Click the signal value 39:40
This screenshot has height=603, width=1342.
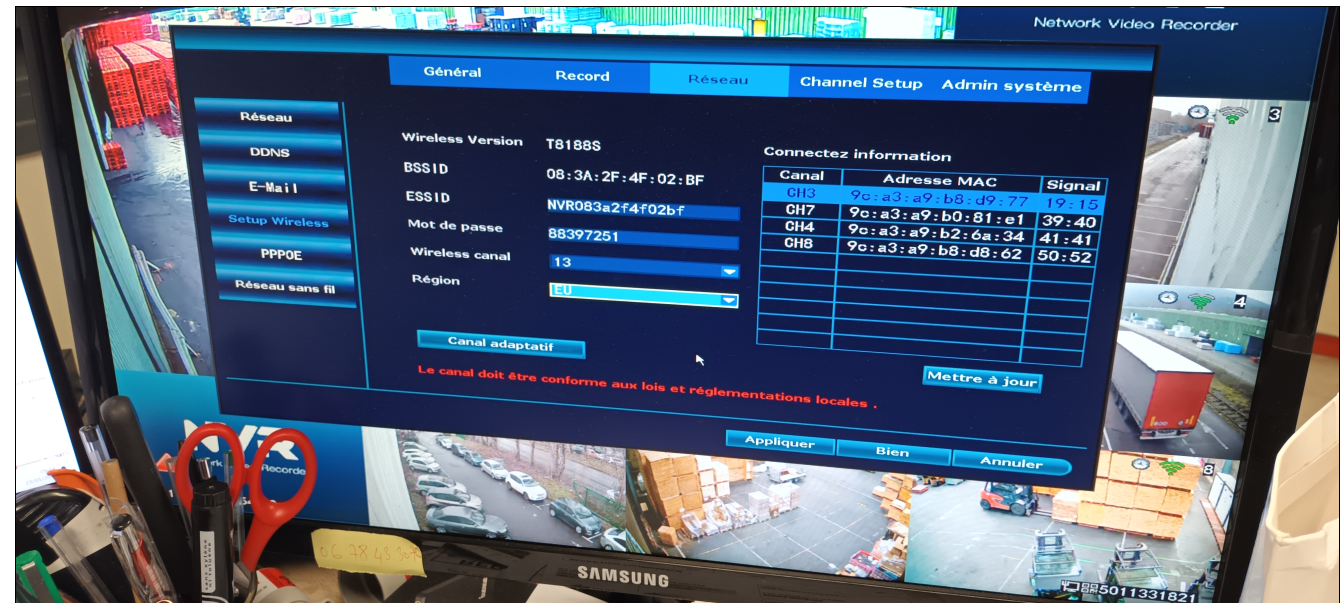tap(1069, 222)
